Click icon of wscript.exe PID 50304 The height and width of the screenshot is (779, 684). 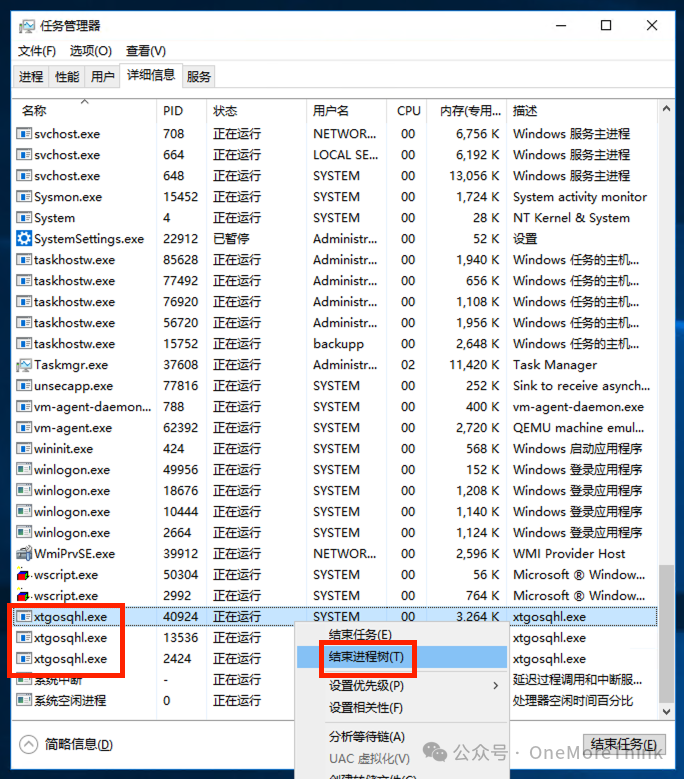click(x=23, y=574)
